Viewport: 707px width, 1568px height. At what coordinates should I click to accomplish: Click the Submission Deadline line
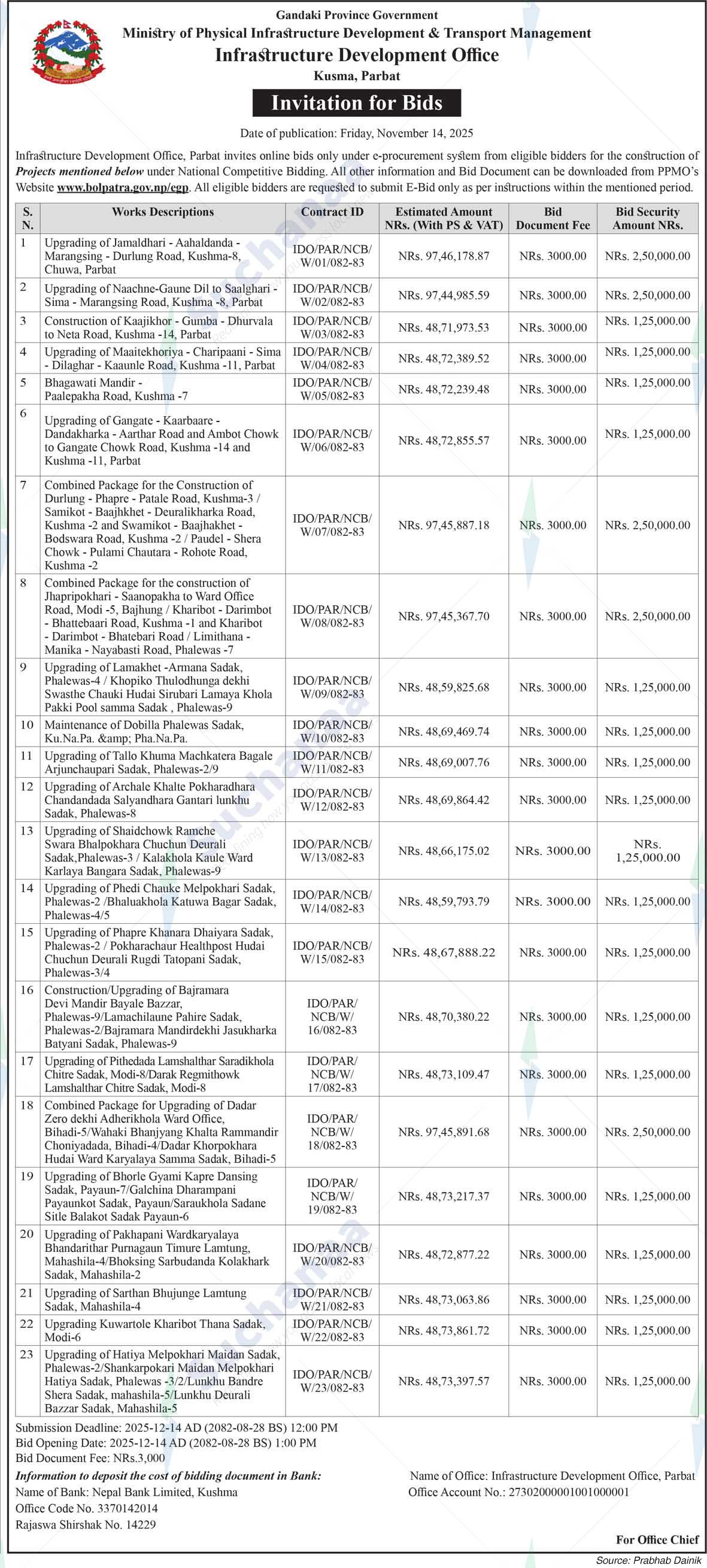tap(177, 1427)
